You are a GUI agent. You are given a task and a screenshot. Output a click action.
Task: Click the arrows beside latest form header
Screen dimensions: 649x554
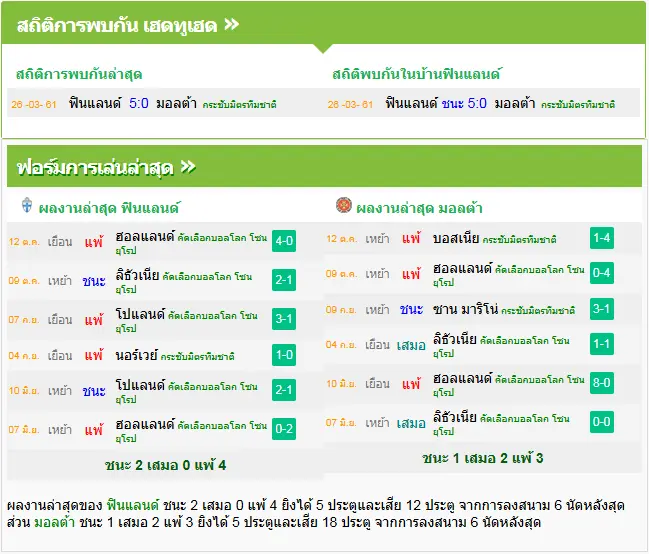tap(188, 167)
